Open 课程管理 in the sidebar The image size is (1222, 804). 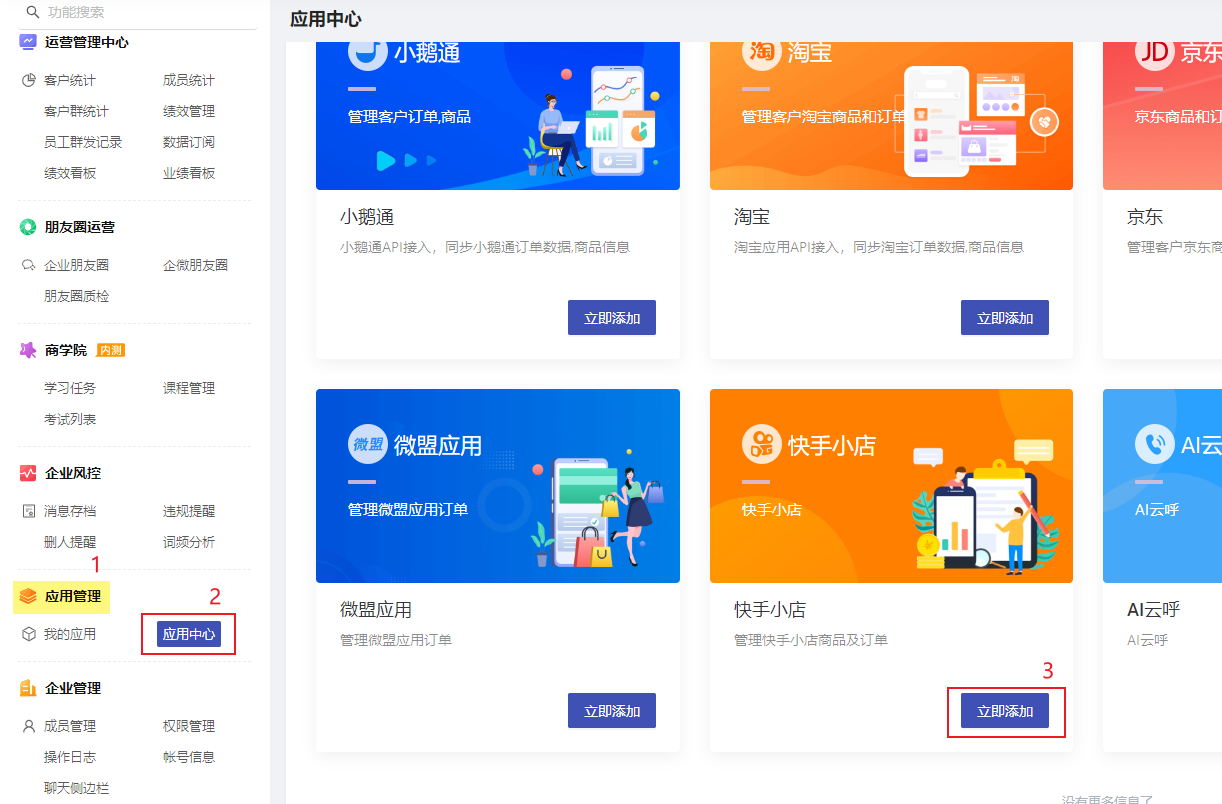click(189, 388)
